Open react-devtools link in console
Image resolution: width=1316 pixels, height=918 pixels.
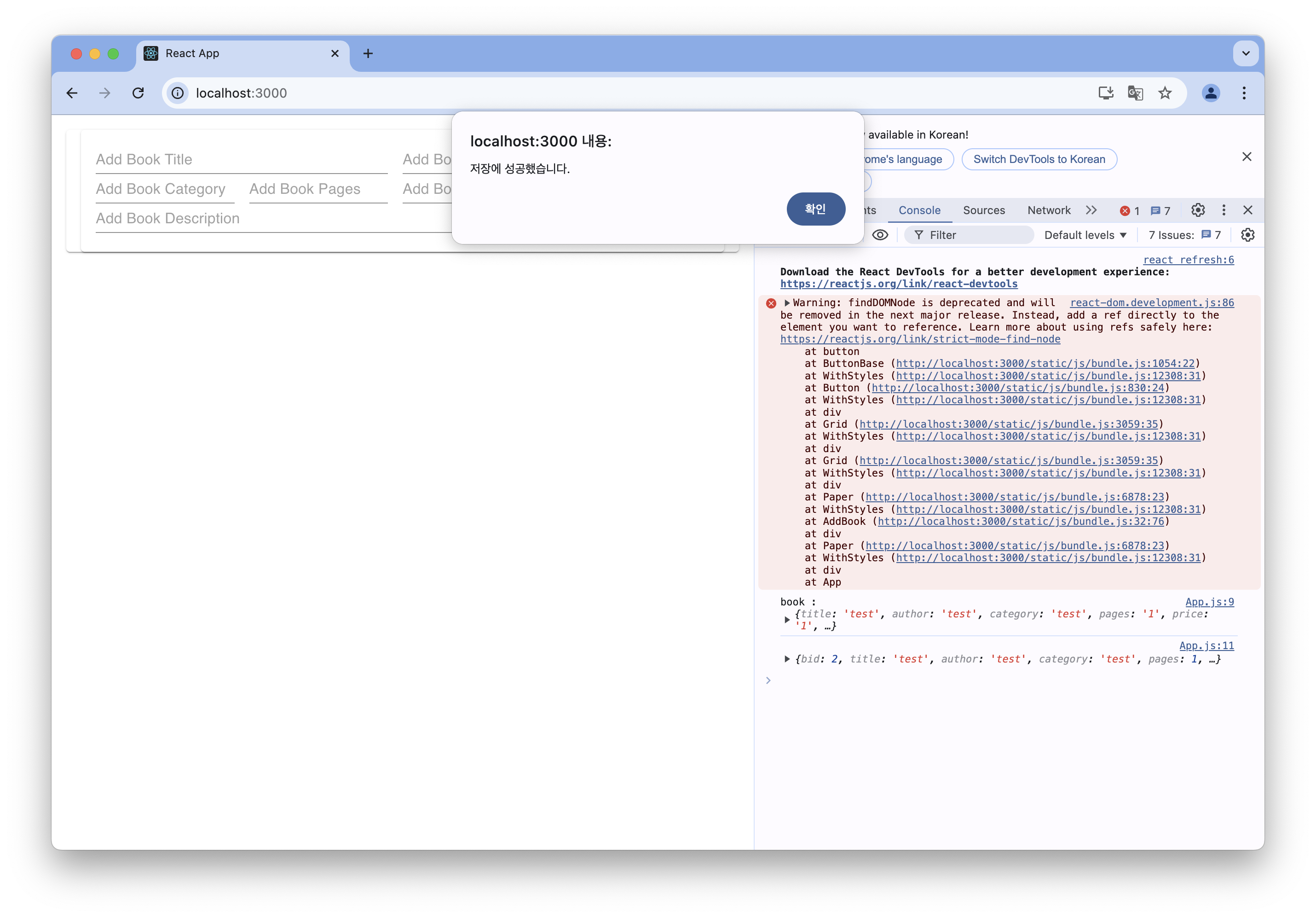898,284
